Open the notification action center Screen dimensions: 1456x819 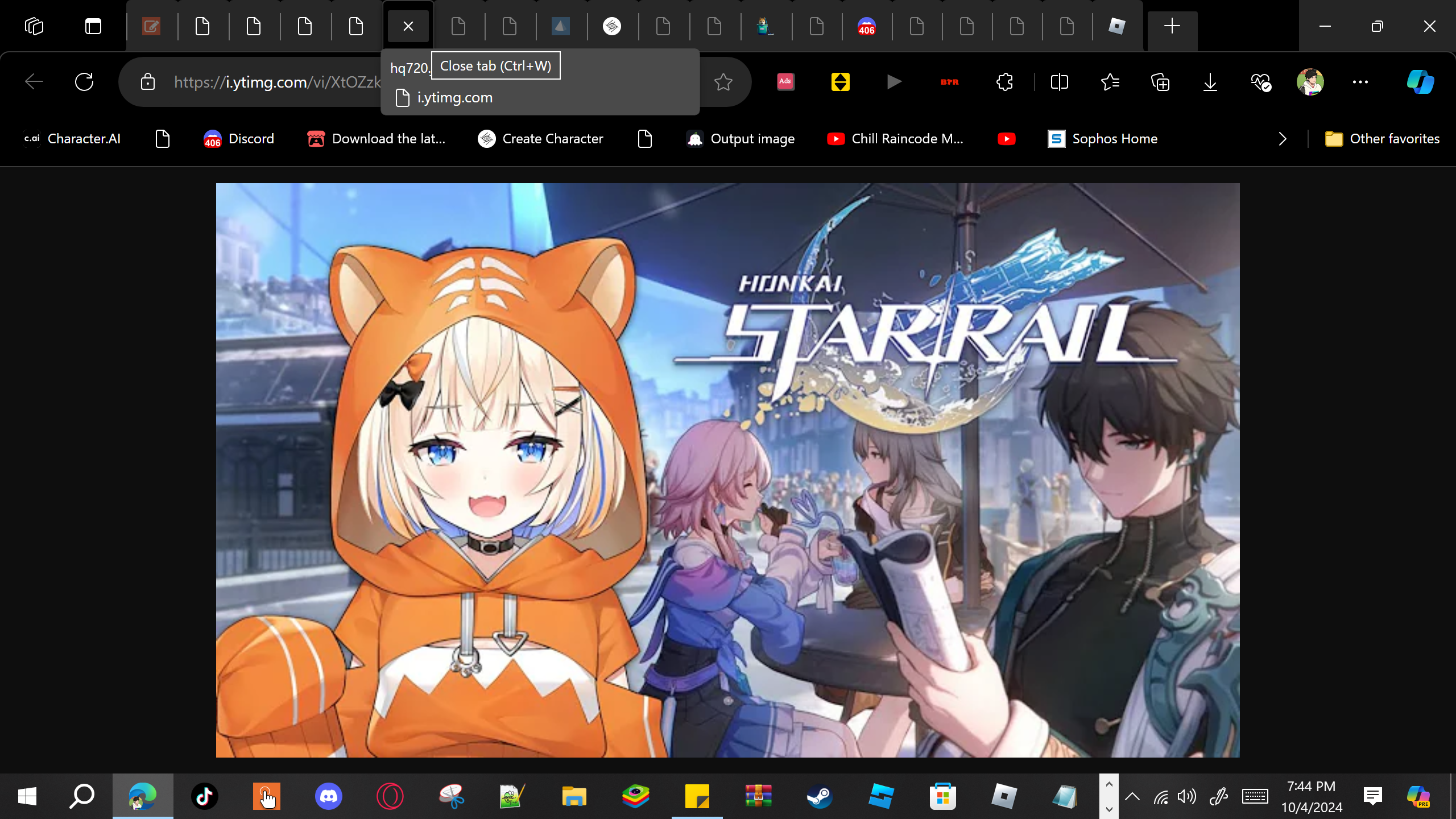pyautogui.click(x=1372, y=796)
